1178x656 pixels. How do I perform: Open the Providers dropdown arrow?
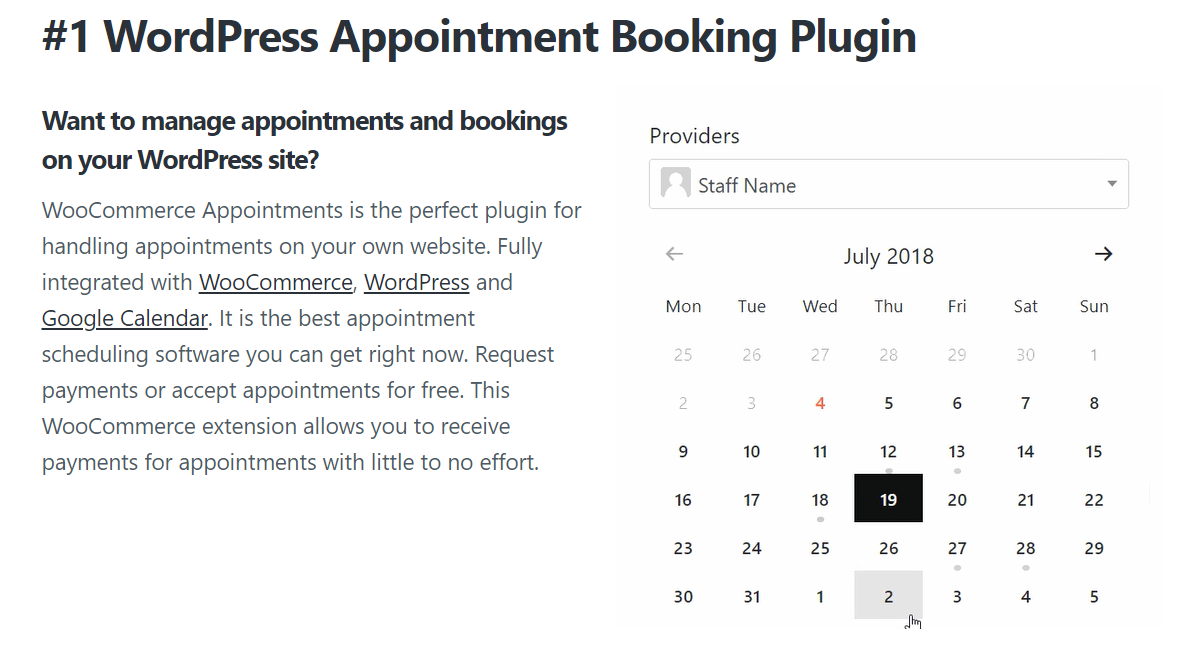coord(1112,183)
